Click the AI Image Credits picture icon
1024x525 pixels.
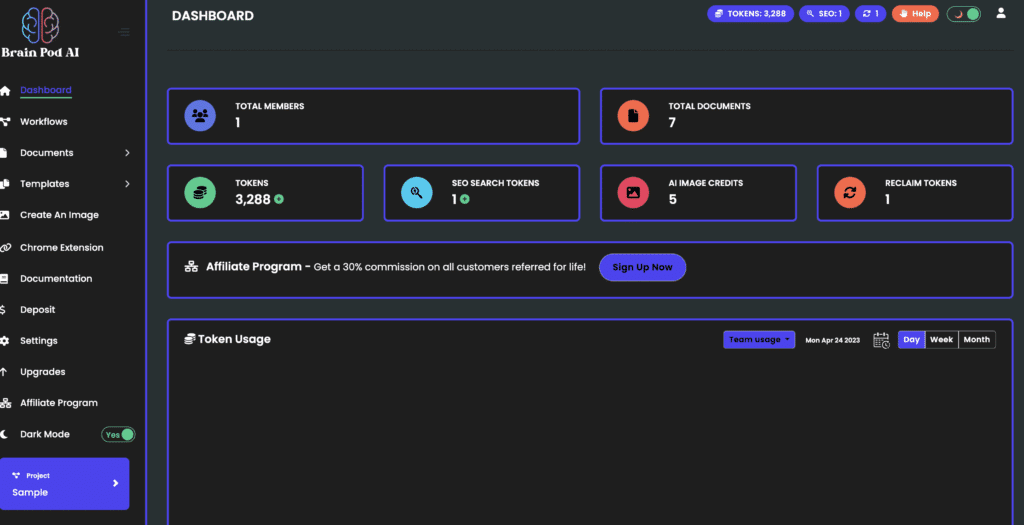(x=634, y=192)
